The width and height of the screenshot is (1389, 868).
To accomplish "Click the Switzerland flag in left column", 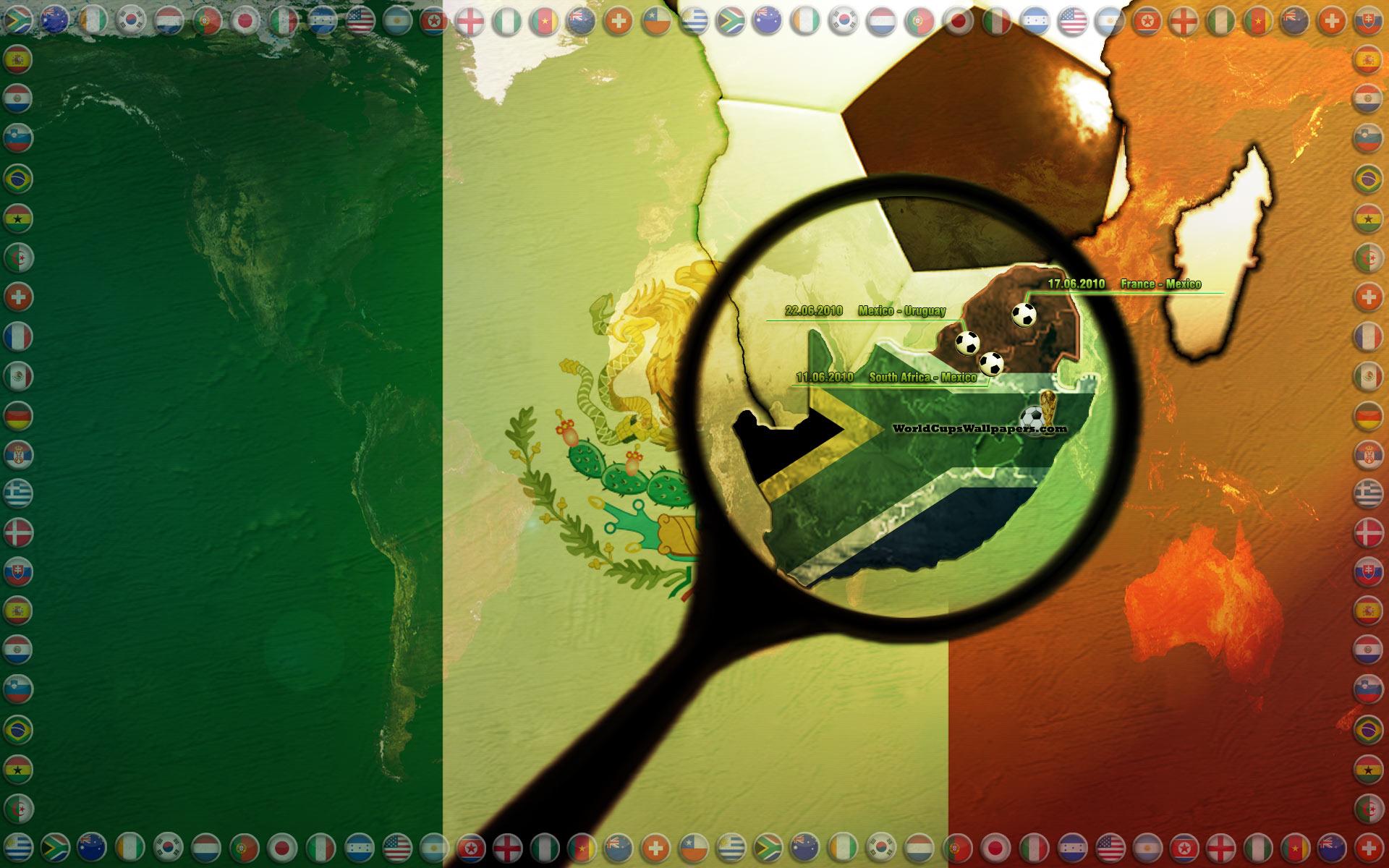I will tap(18, 297).
